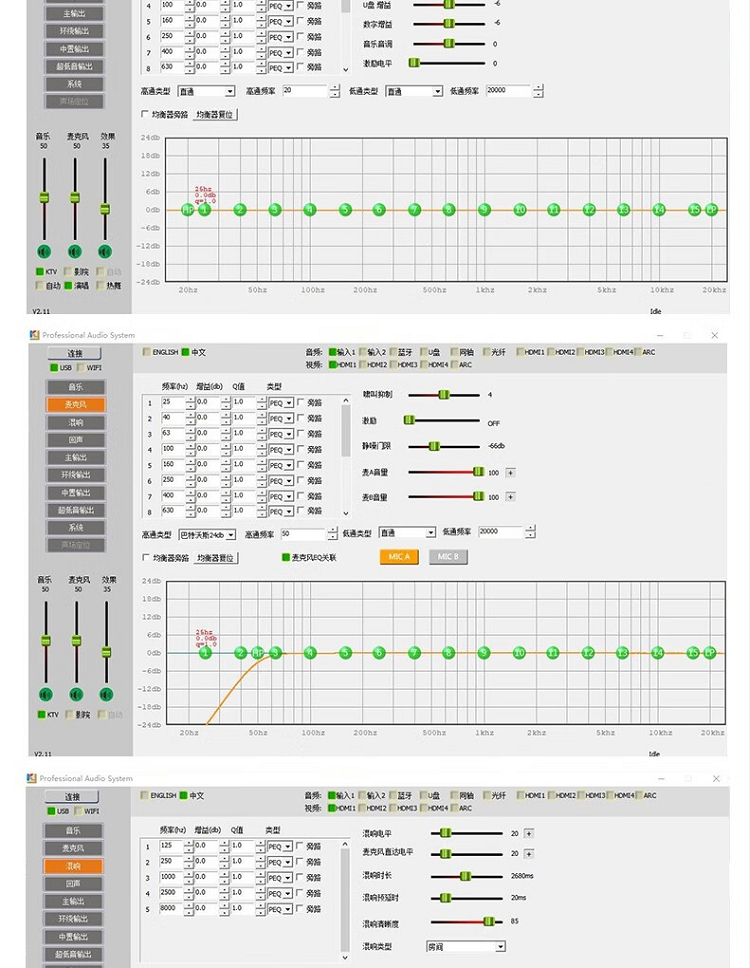Click the 效果 speaker icon in the top window

106,251
